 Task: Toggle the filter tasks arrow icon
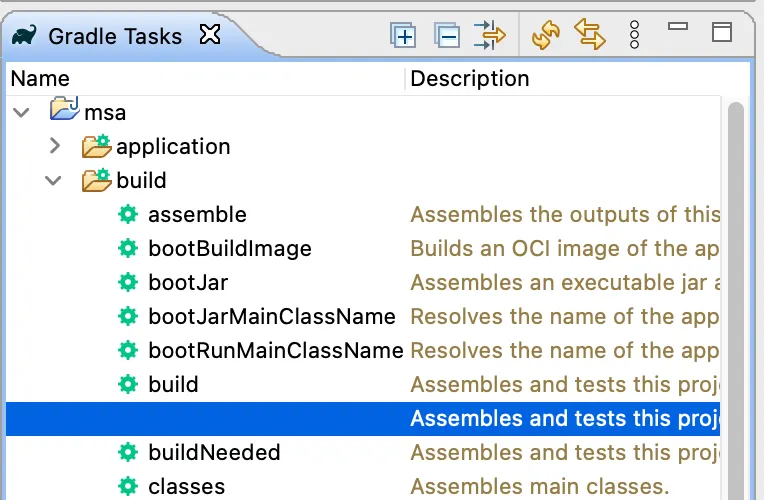[x=492, y=36]
